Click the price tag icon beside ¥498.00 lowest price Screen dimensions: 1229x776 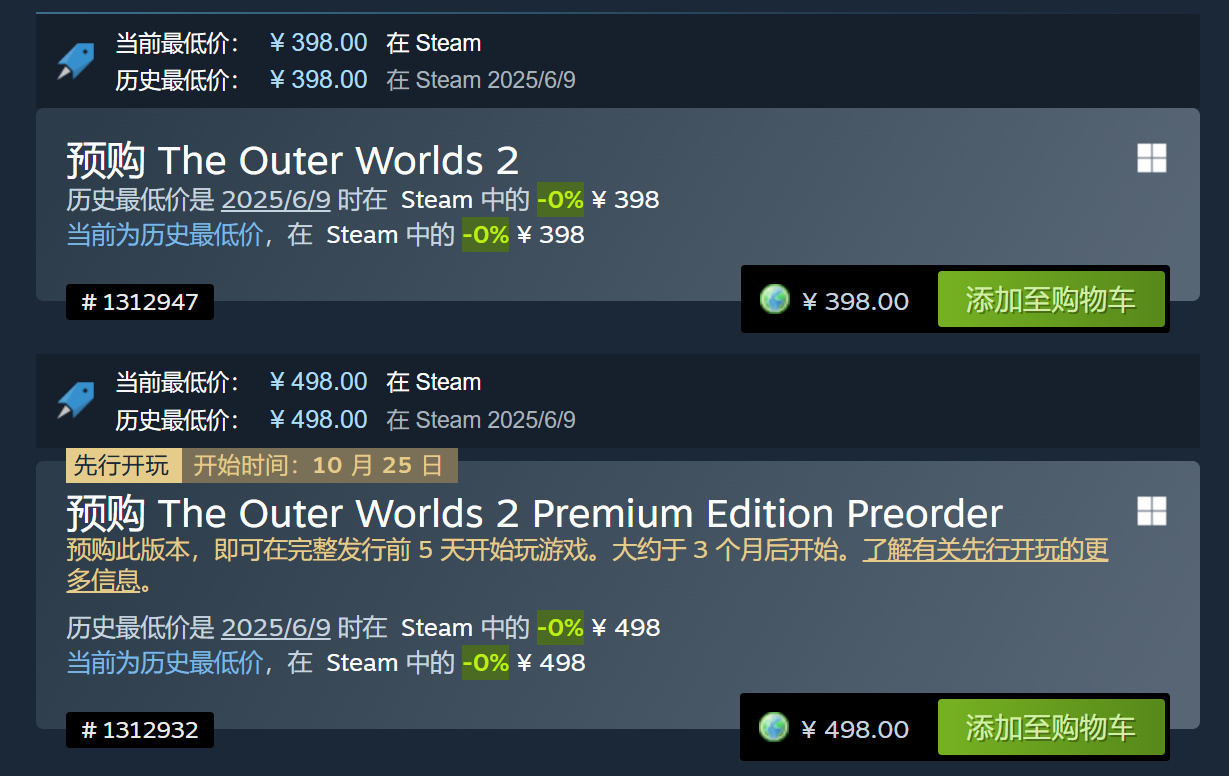click(x=76, y=400)
